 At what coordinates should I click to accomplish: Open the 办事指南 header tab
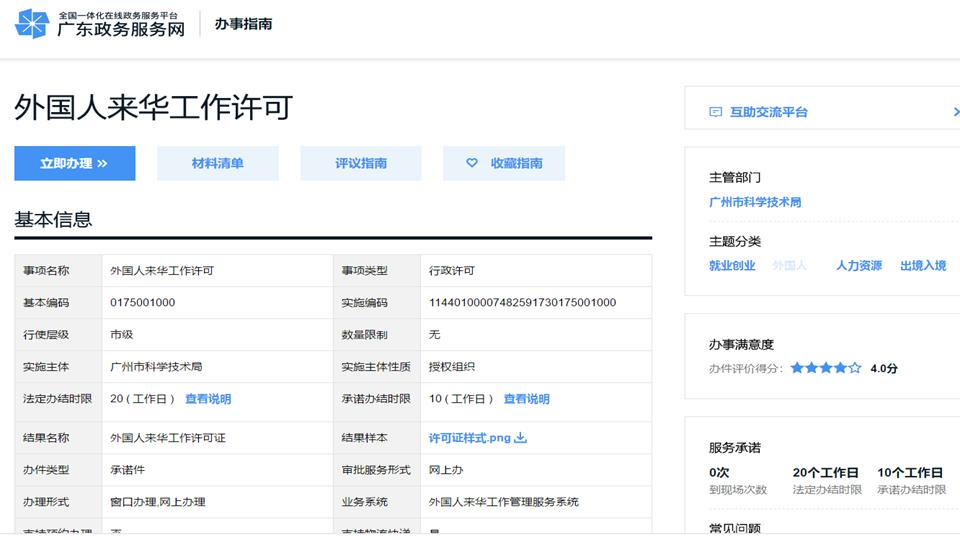[243, 24]
